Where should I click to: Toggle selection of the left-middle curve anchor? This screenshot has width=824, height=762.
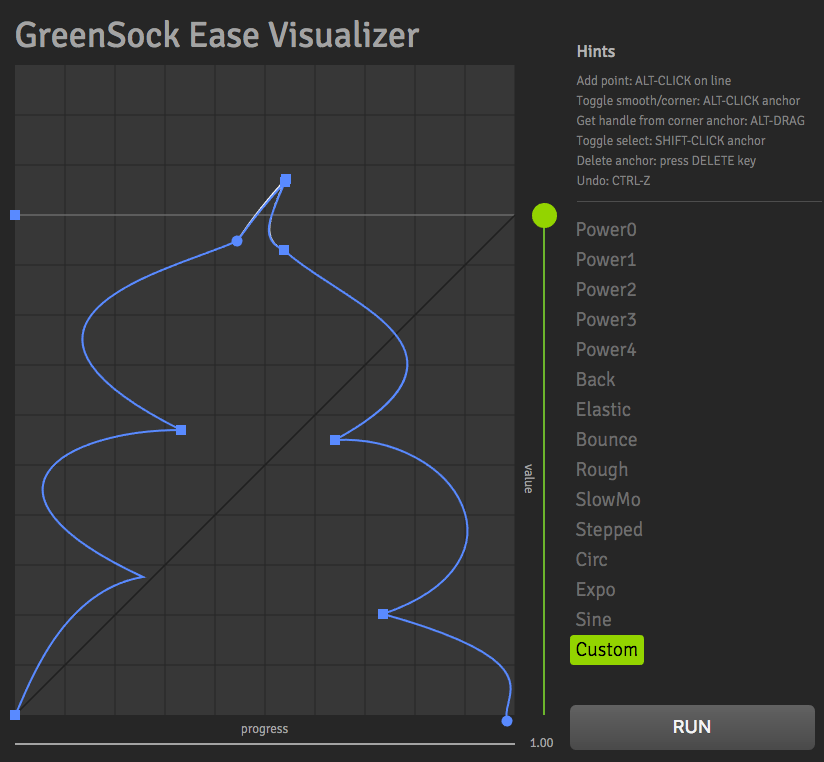pos(180,430)
